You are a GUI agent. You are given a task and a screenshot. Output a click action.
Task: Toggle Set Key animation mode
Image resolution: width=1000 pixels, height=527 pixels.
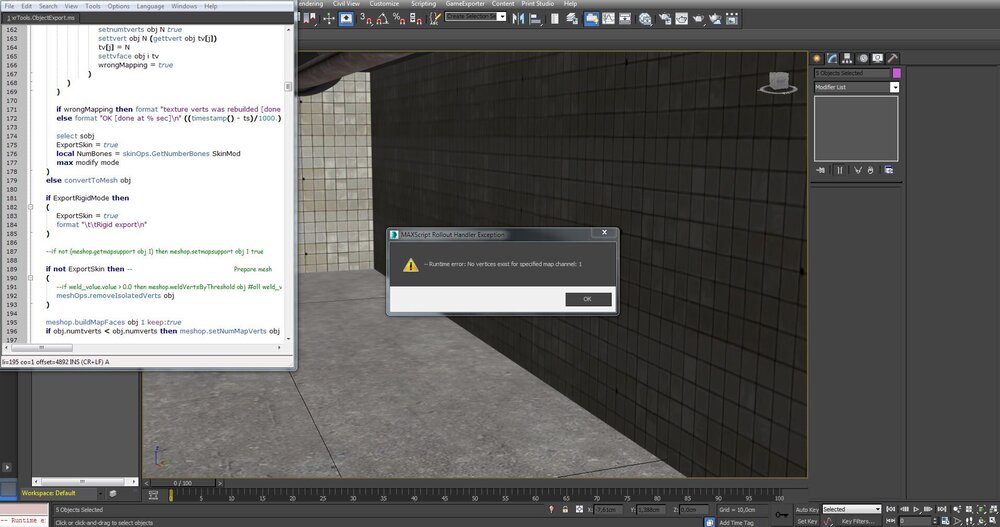point(806,521)
